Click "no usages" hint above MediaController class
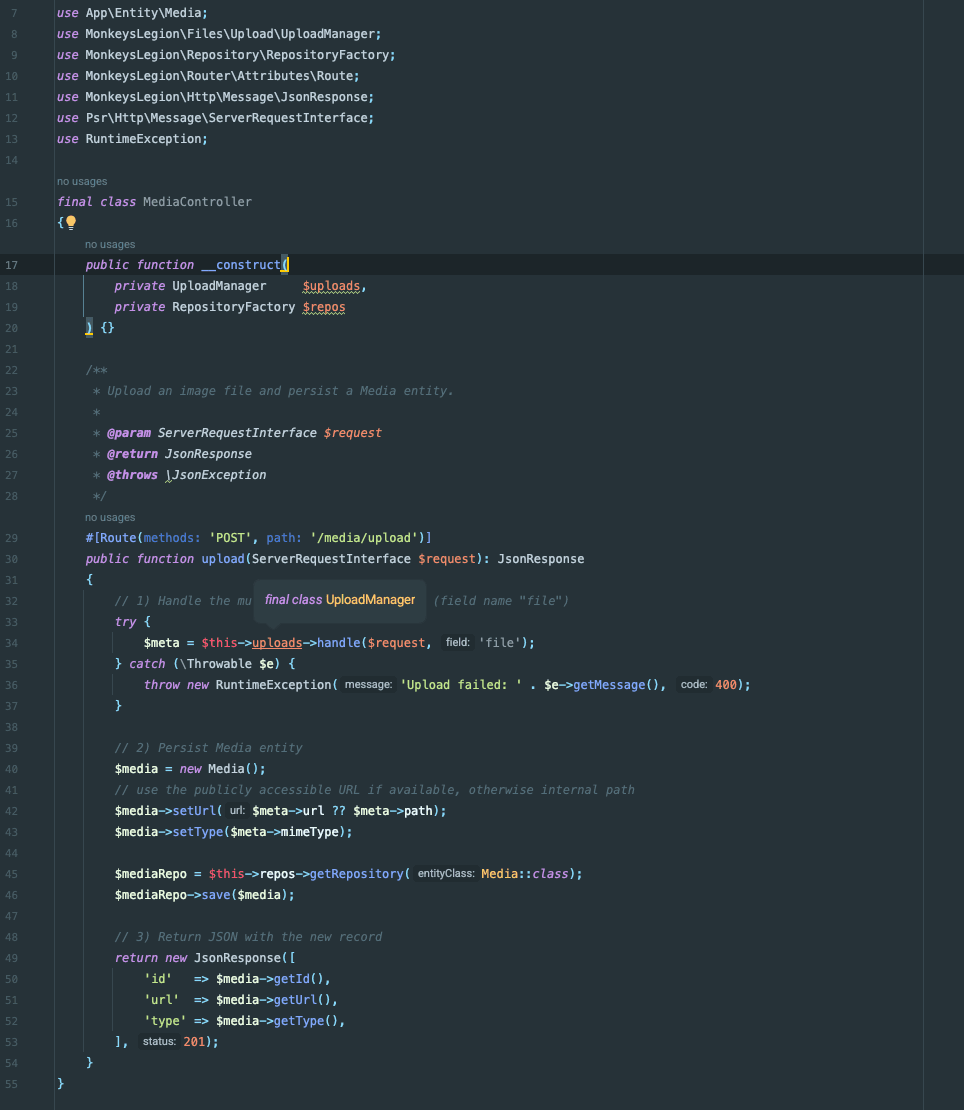 click(x=82, y=181)
